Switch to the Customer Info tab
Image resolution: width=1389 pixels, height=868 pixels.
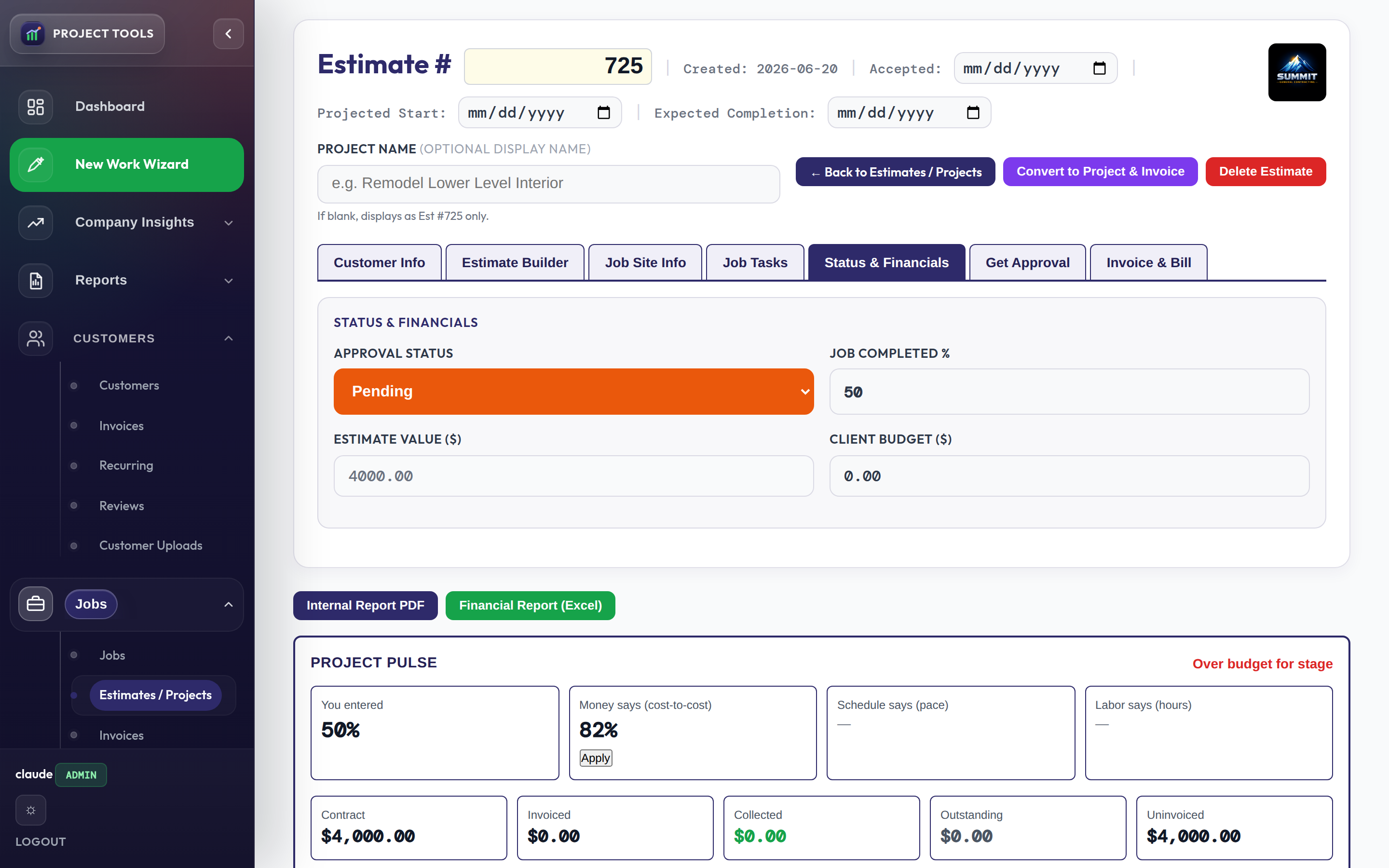pos(380,263)
